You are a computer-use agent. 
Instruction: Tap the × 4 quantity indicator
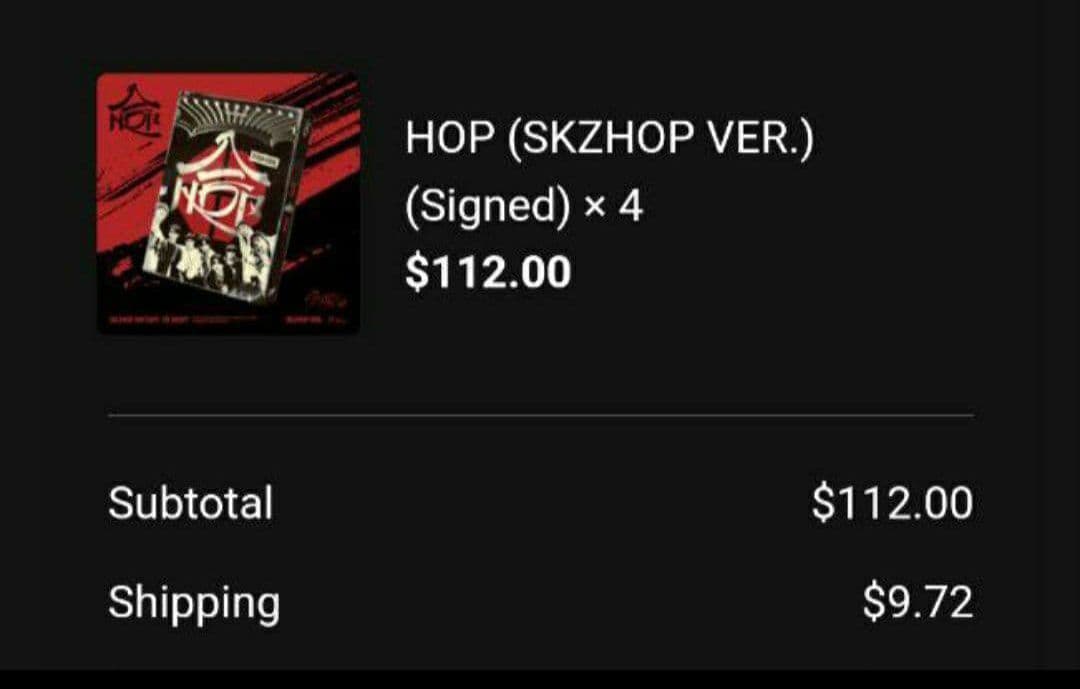pos(613,205)
